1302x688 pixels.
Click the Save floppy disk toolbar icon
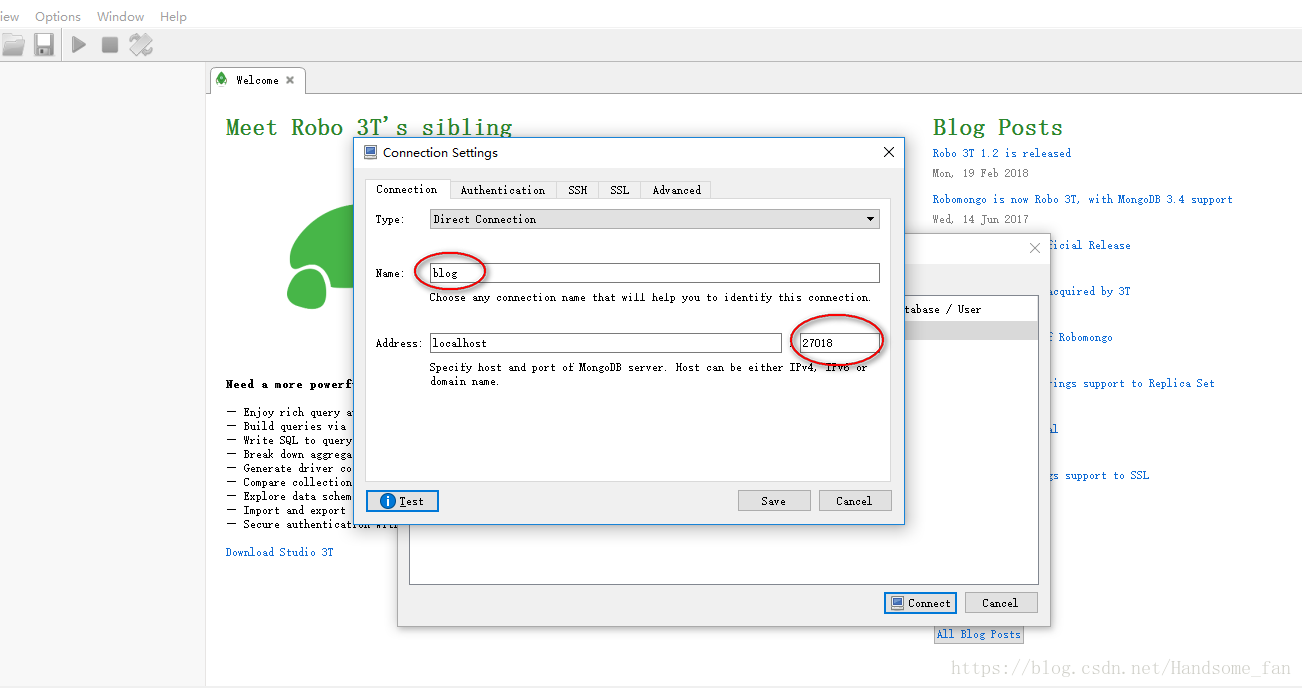[x=44, y=45]
